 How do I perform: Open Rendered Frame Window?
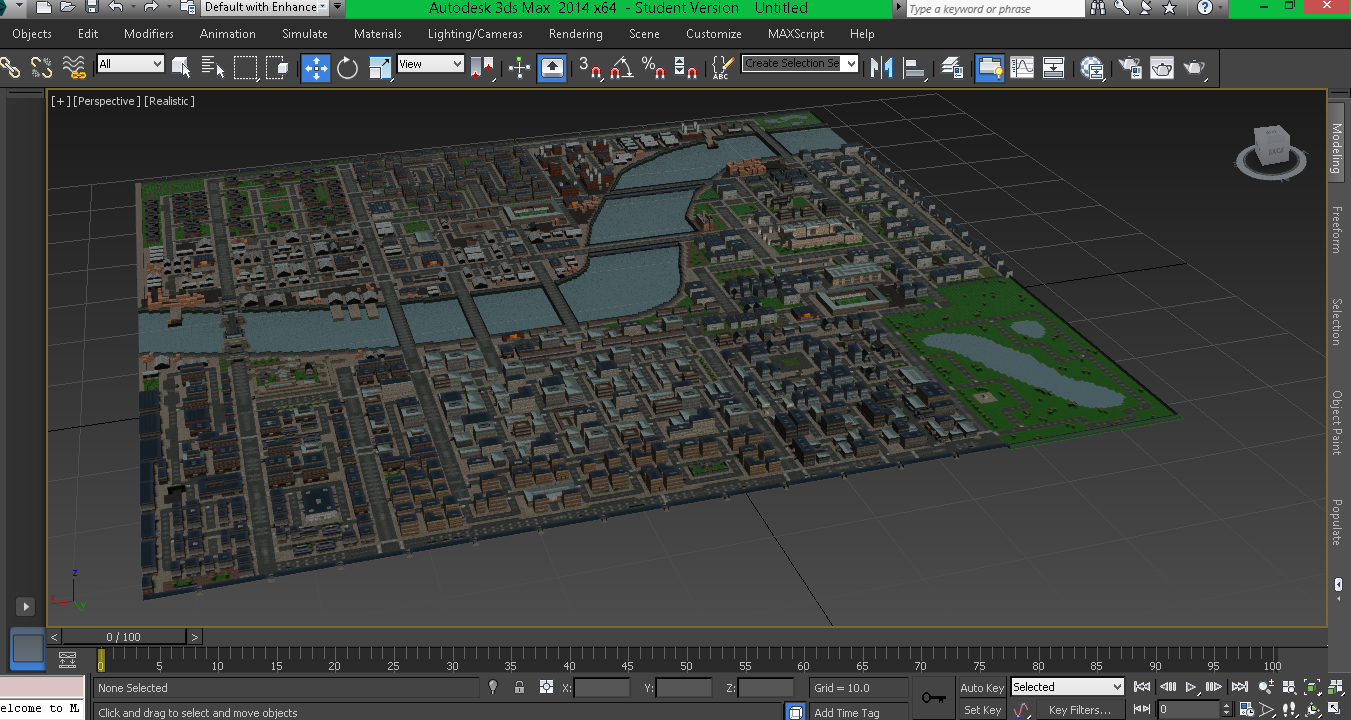pyautogui.click(x=1162, y=68)
